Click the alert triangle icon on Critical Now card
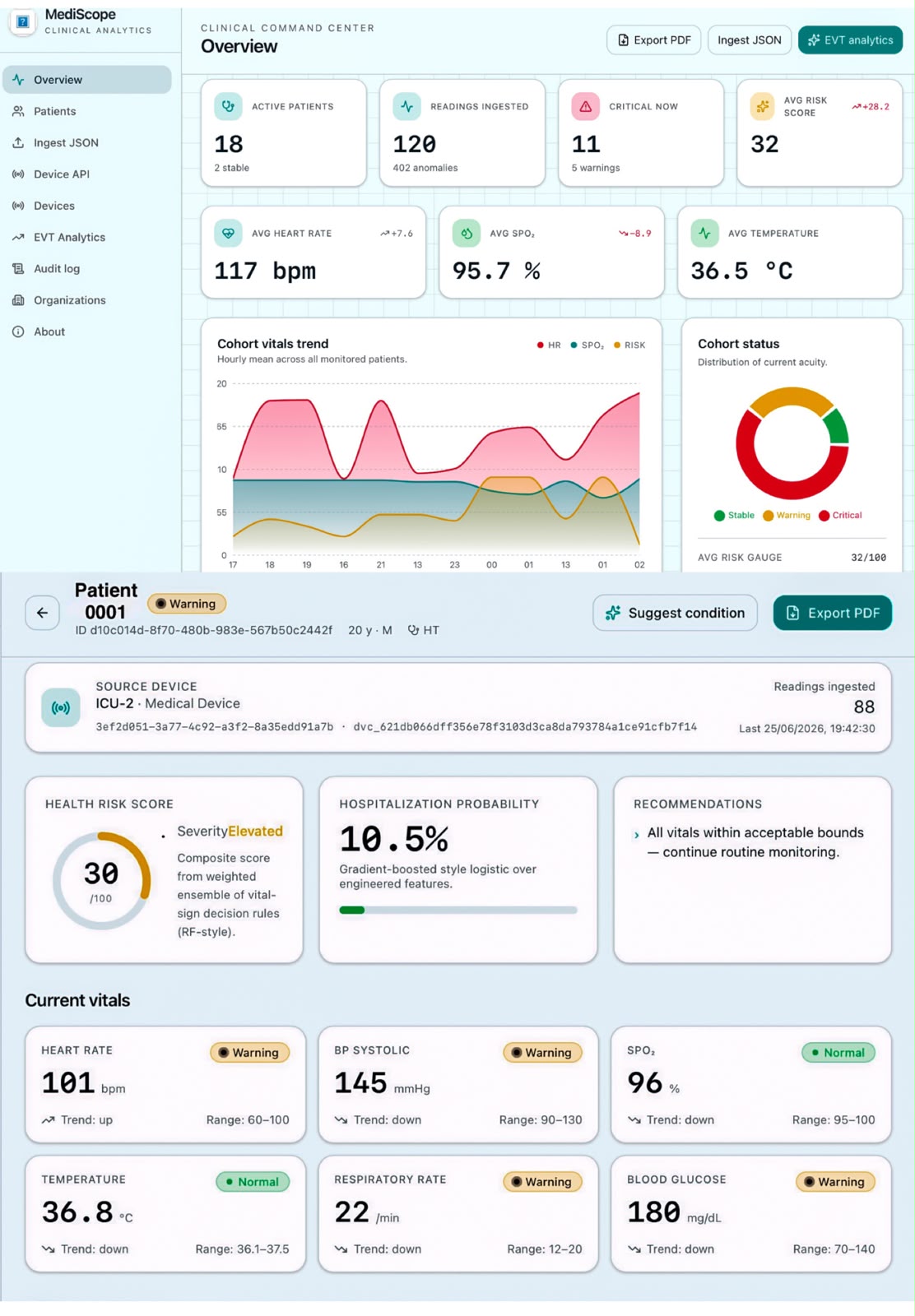The image size is (915, 1316). (585, 106)
